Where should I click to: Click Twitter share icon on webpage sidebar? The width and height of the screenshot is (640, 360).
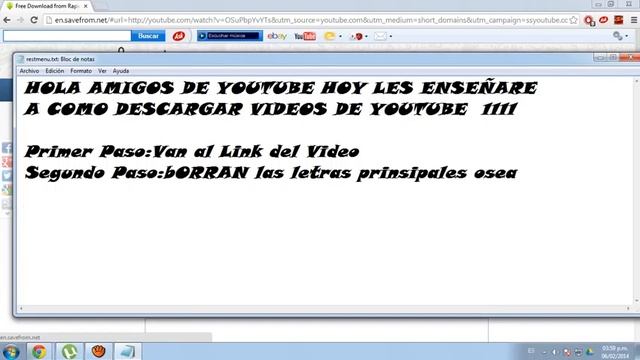point(7,176)
